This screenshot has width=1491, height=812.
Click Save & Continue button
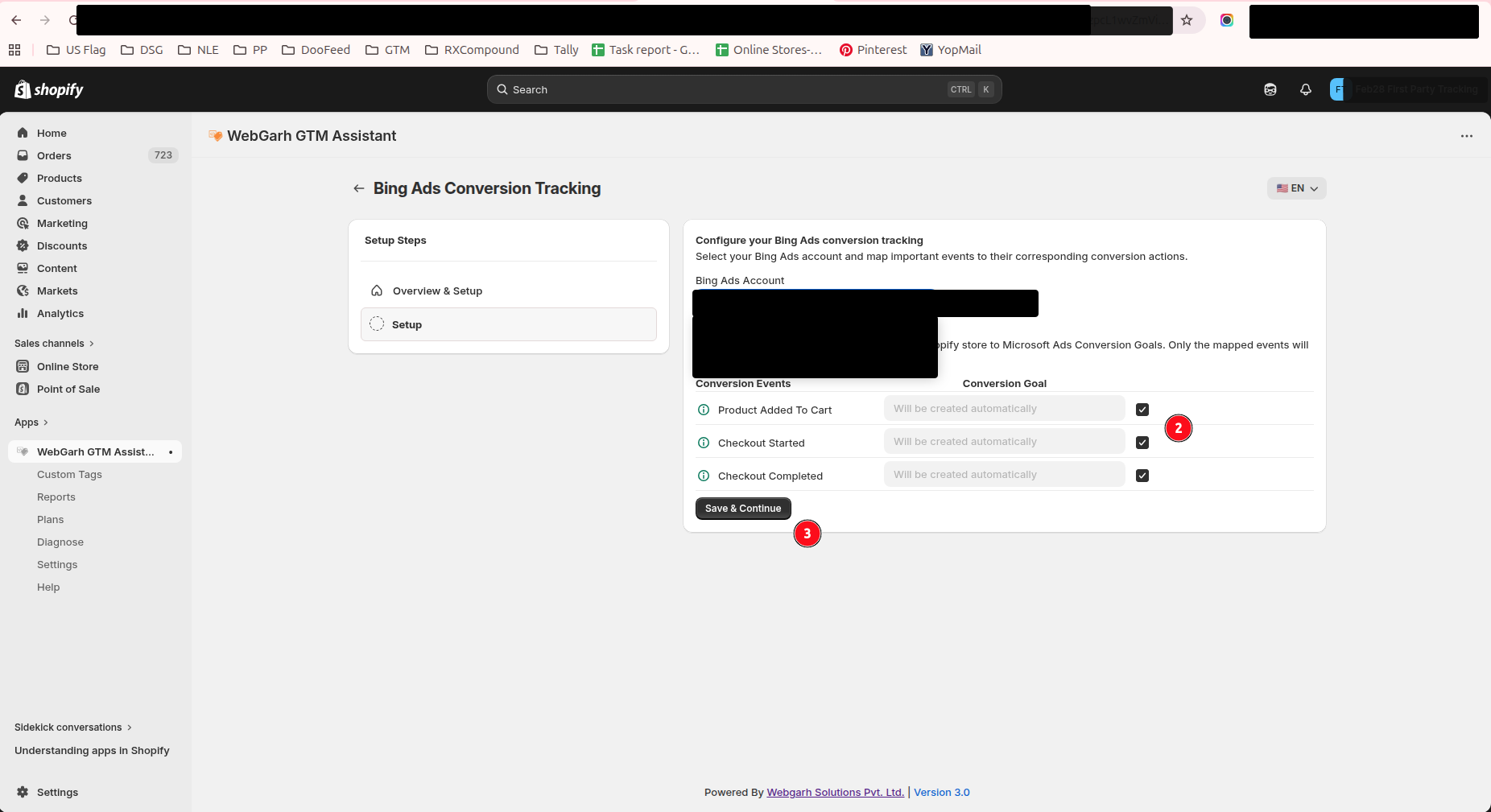(x=743, y=509)
